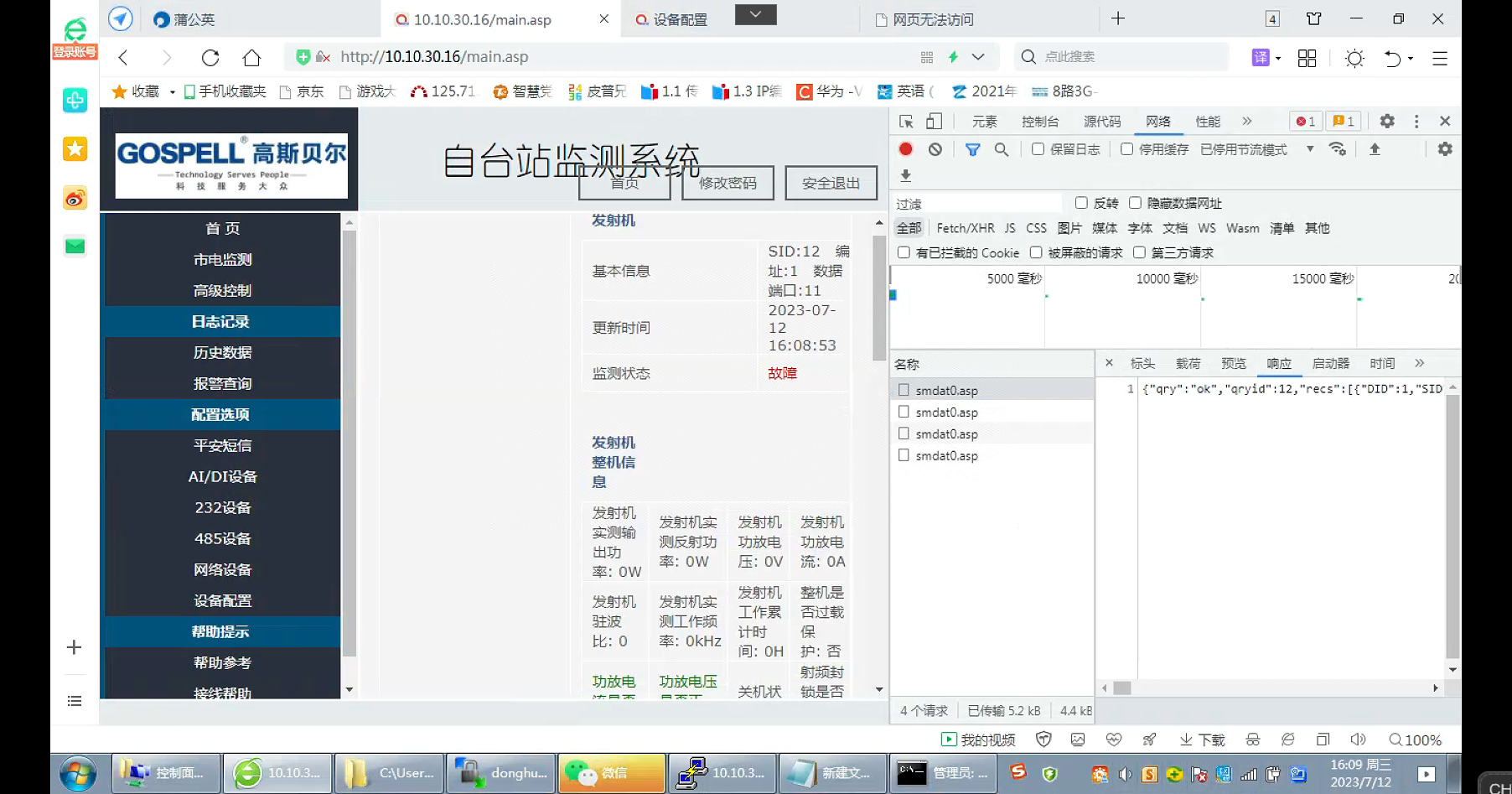The image size is (1512, 794).
Task: Click the 修改密码 button
Action: (x=728, y=183)
